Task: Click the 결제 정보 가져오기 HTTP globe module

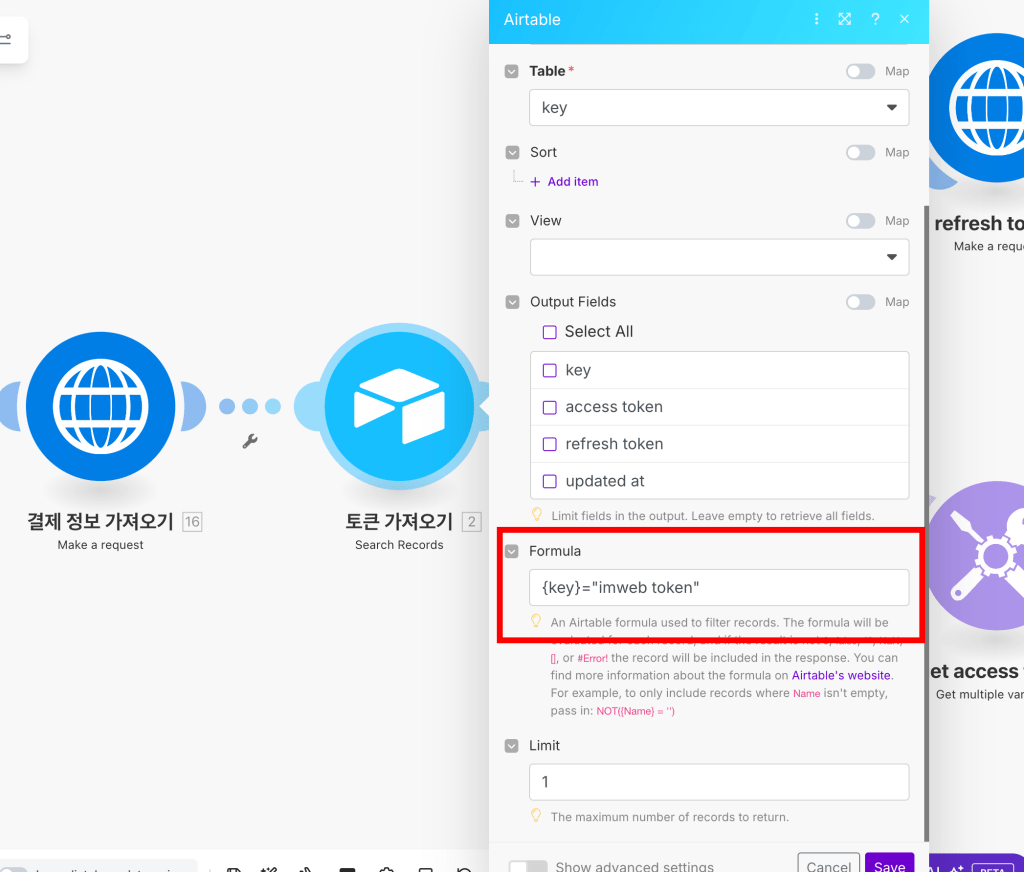Action: pyautogui.click(x=101, y=406)
